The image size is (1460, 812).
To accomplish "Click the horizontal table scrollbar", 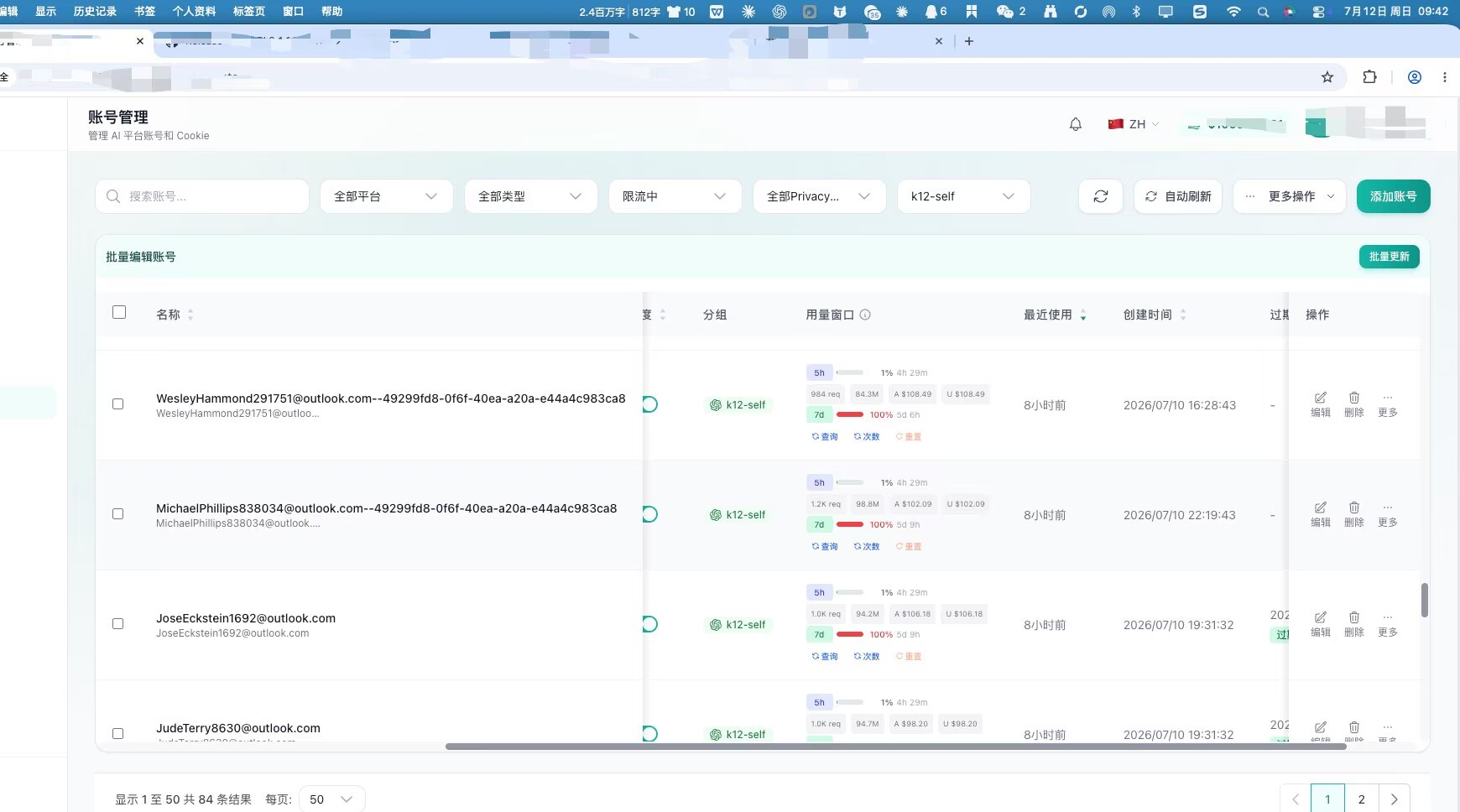I will tap(895, 746).
